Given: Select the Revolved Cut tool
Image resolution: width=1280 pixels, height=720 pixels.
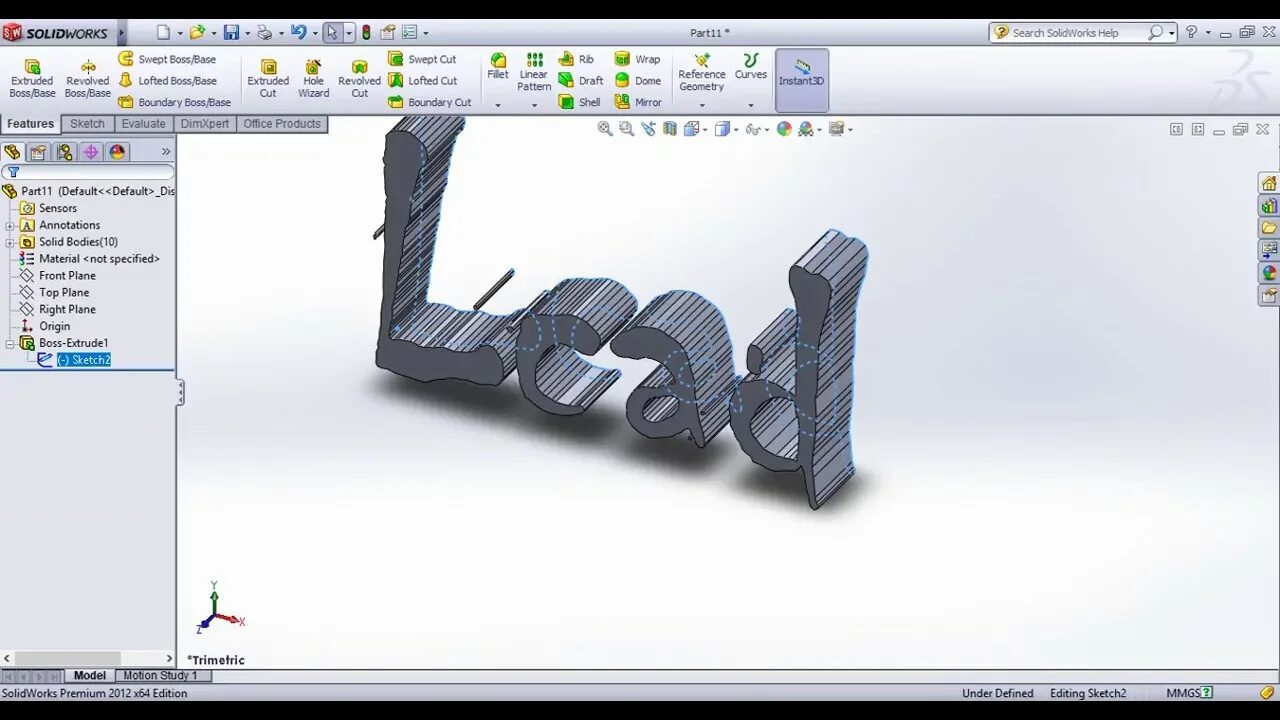Looking at the screenshot, I should click(359, 77).
